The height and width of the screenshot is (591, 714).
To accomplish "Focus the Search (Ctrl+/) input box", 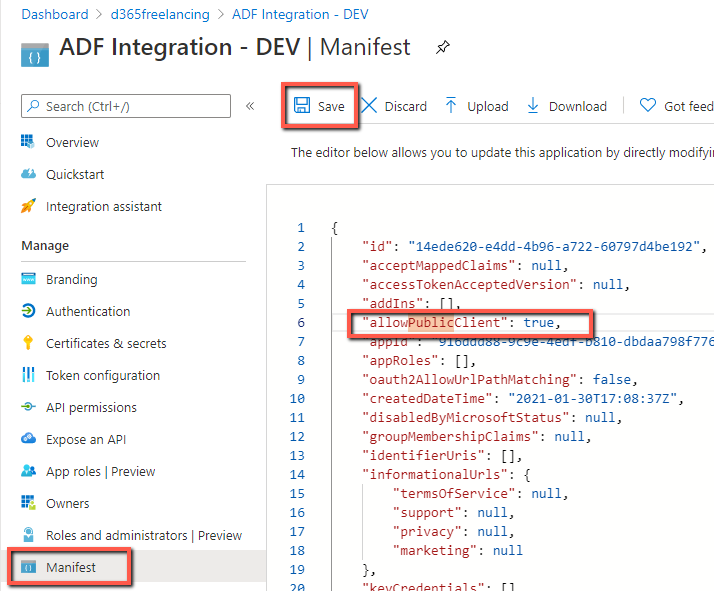I will 126,106.
